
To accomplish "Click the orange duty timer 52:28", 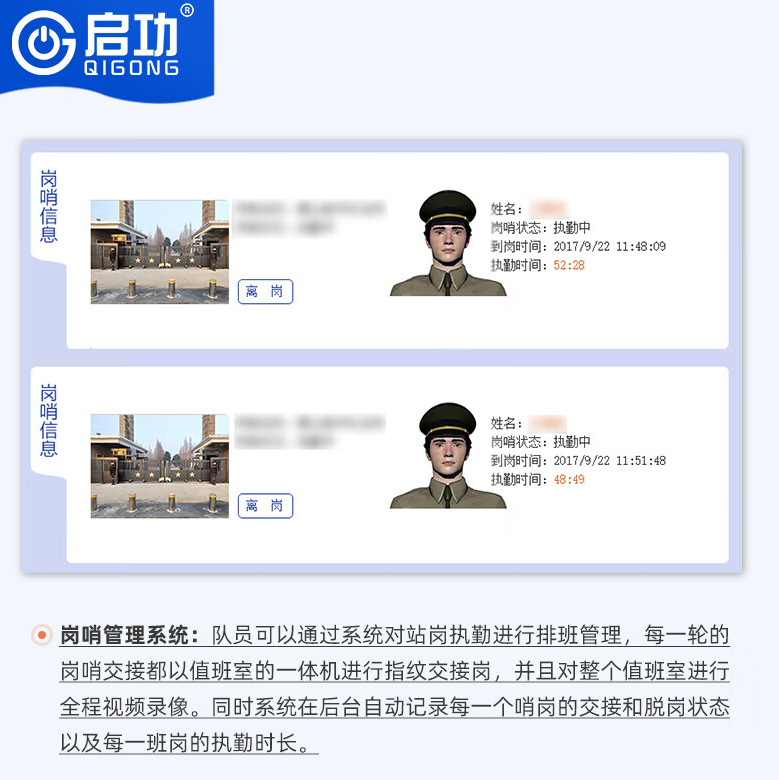I will point(569,265).
